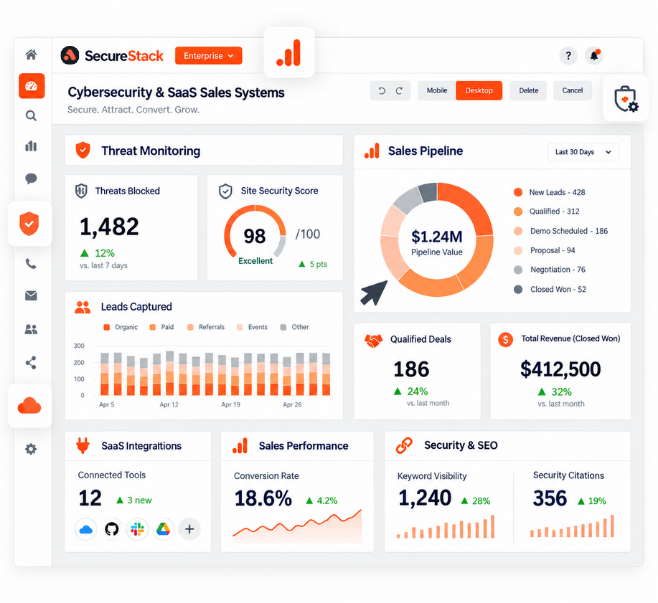Image resolution: width=658 pixels, height=603 pixels.
Task: Click the Conversion Rate line chart
Action: click(297, 526)
